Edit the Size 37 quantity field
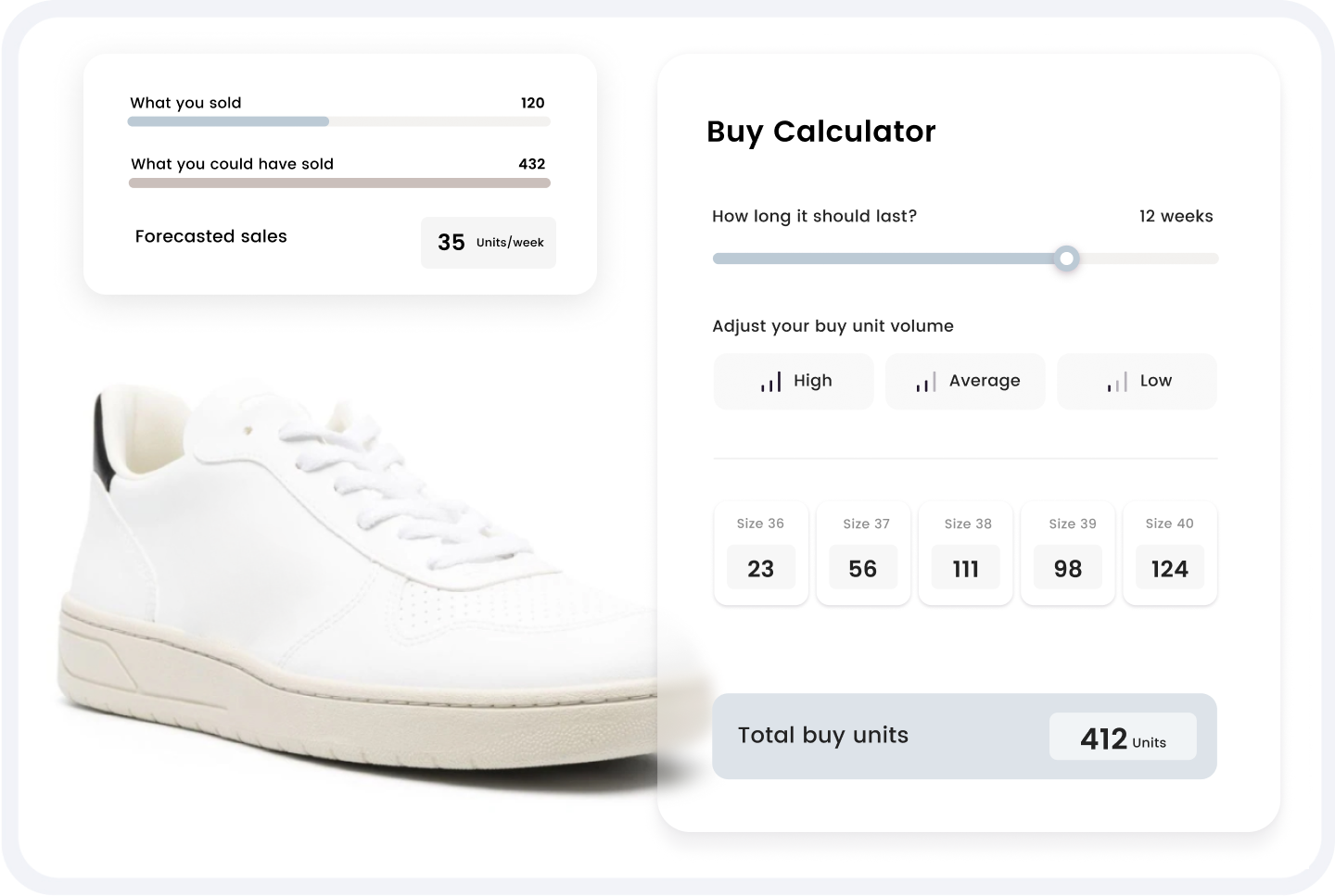The height and width of the screenshot is (896, 1335). pos(863,568)
